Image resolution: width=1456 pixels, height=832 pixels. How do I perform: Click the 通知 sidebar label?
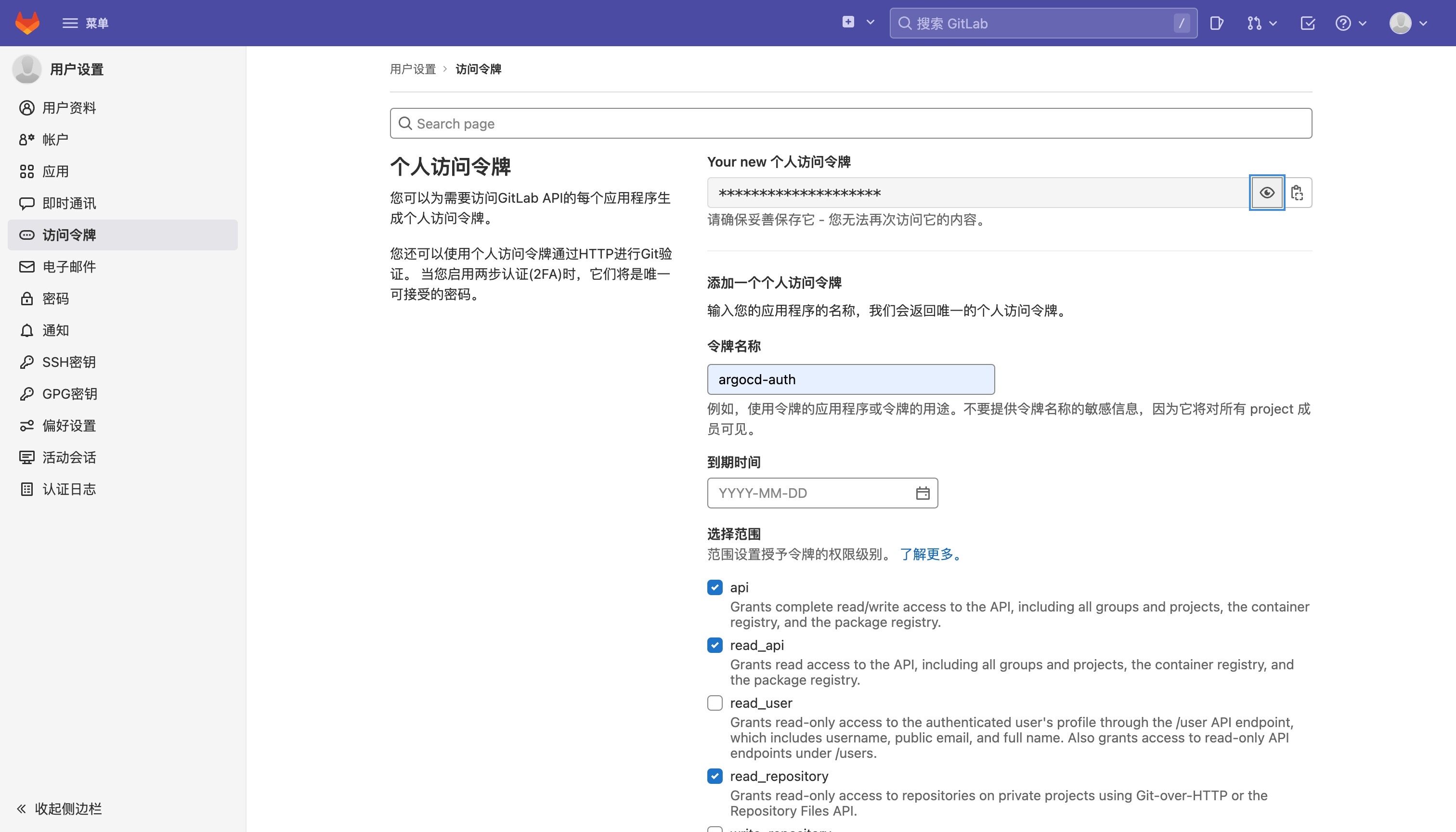coord(55,330)
